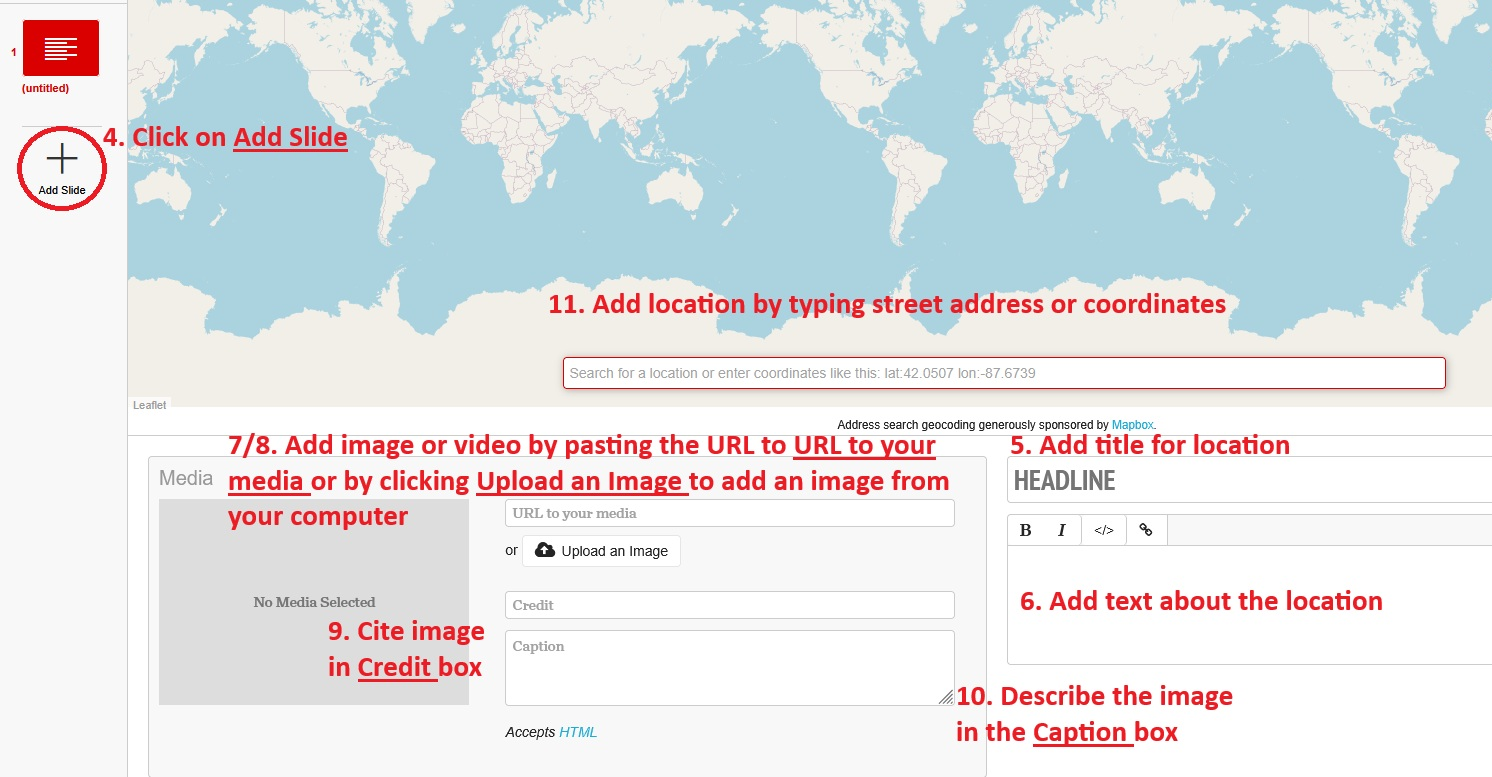
Task: Click inside the Caption text area
Action: (729, 667)
